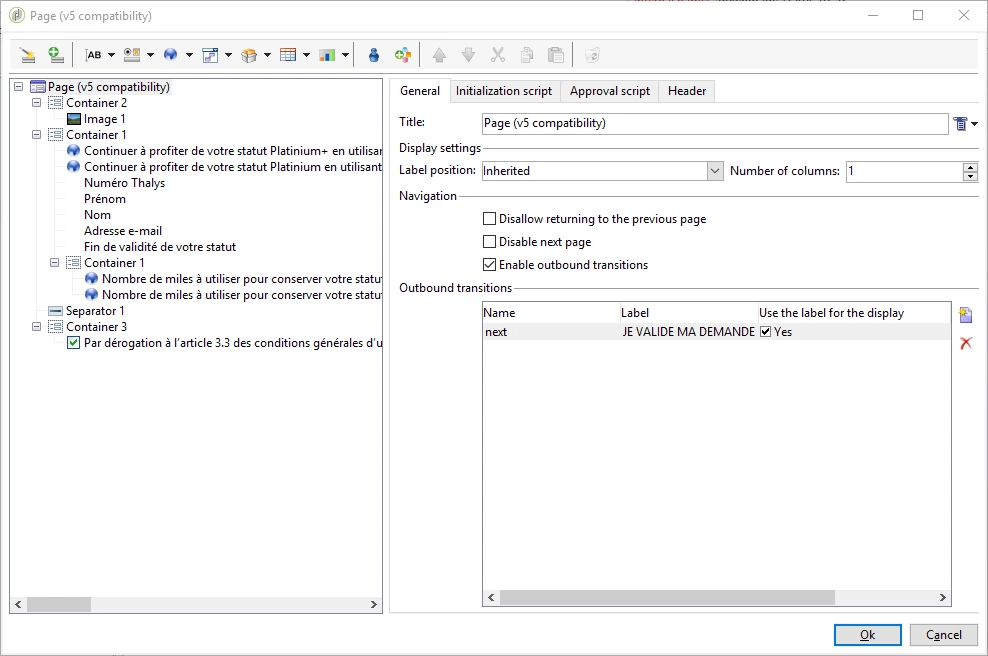Click the tree panel horizontal scrollbar thumb
Viewport: 988px width, 656px height.
tap(59, 604)
